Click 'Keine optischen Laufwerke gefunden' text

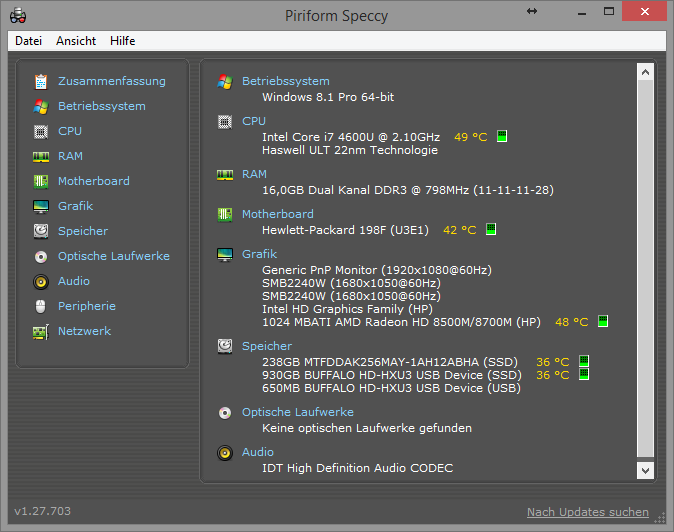coord(367,428)
